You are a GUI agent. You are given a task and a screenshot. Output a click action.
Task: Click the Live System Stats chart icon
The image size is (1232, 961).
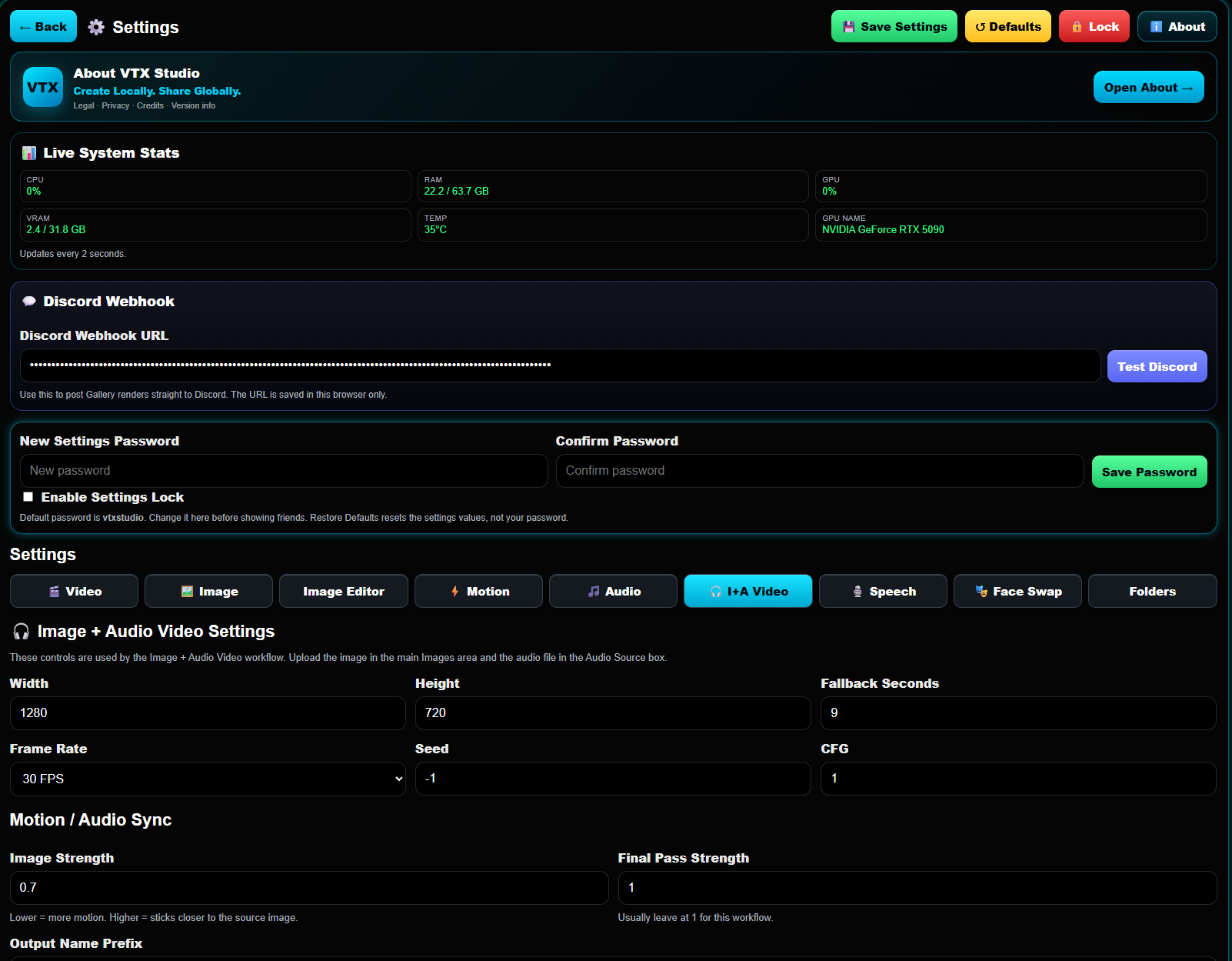29,153
